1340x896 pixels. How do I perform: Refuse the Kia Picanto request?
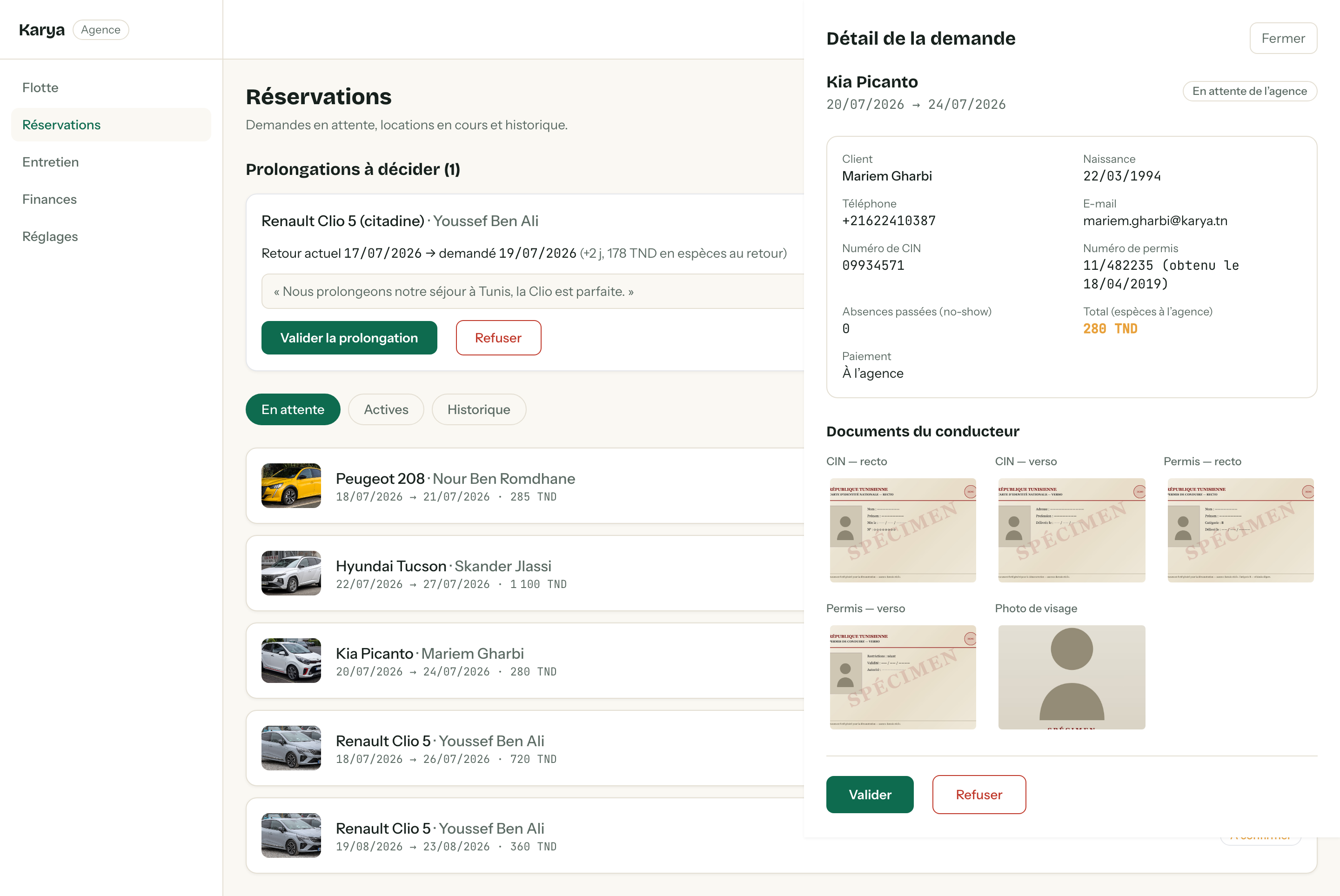point(979,794)
